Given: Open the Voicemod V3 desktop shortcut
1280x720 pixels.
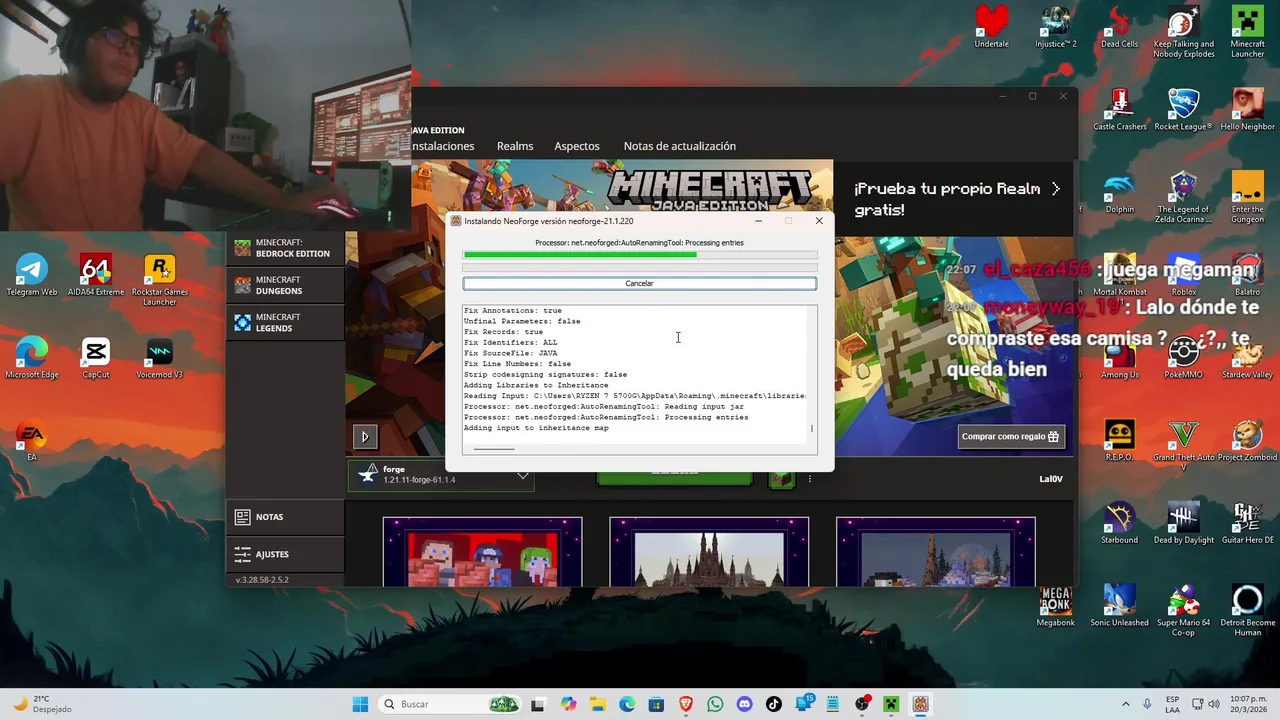Looking at the screenshot, I should pos(159,358).
